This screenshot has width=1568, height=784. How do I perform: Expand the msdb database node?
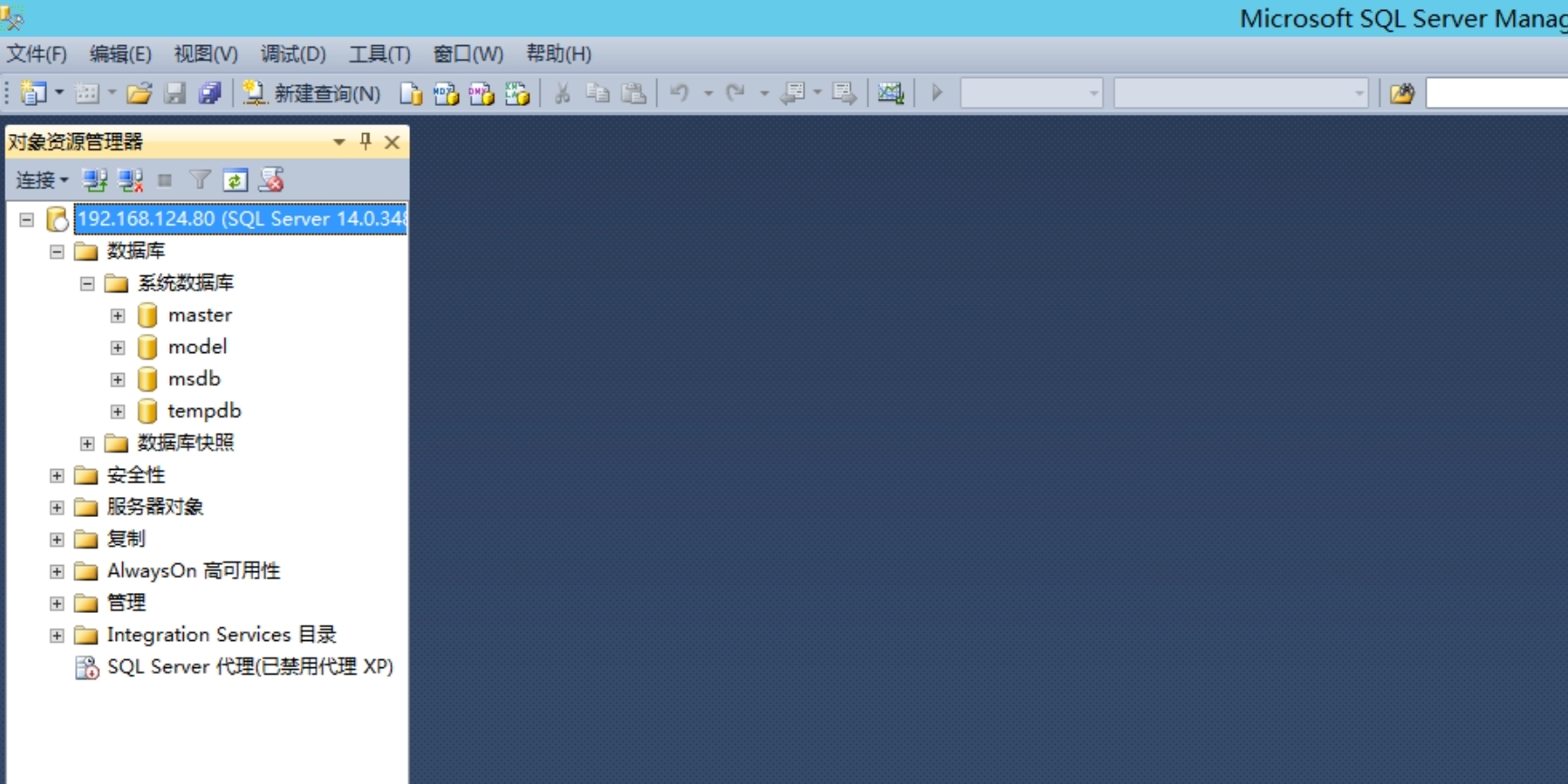pos(118,379)
